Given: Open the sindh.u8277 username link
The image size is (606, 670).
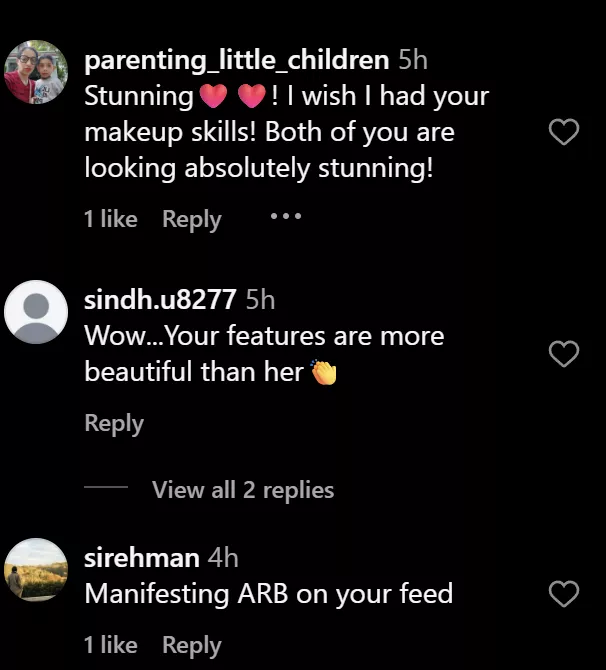Looking at the screenshot, I should 160,299.
